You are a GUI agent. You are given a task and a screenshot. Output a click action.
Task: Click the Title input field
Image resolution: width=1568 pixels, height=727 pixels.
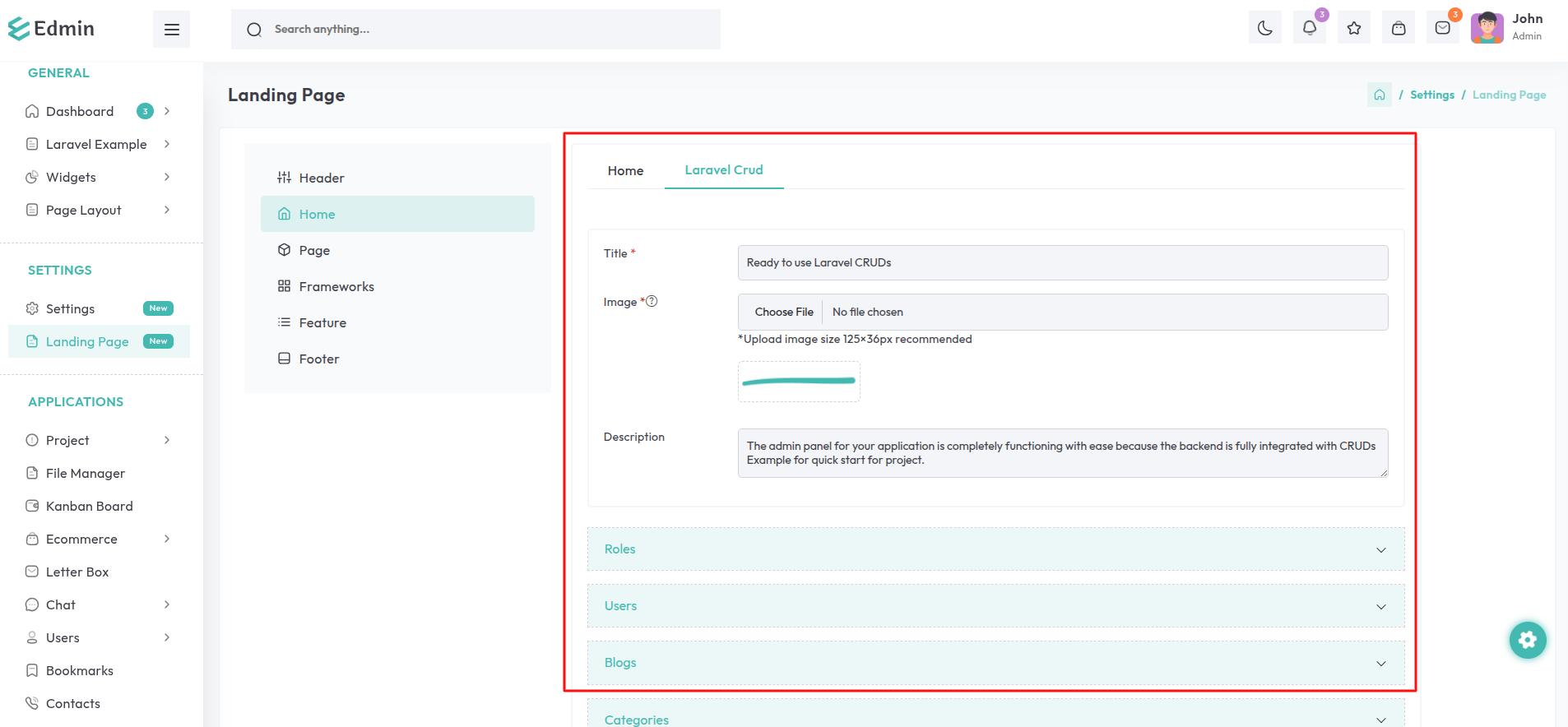[x=1062, y=263]
